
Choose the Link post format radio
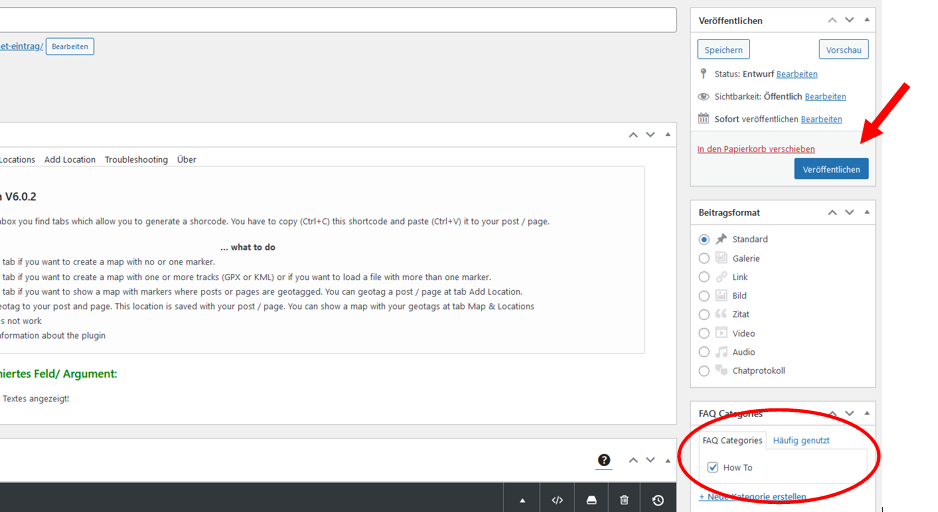pyautogui.click(x=704, y=277)
